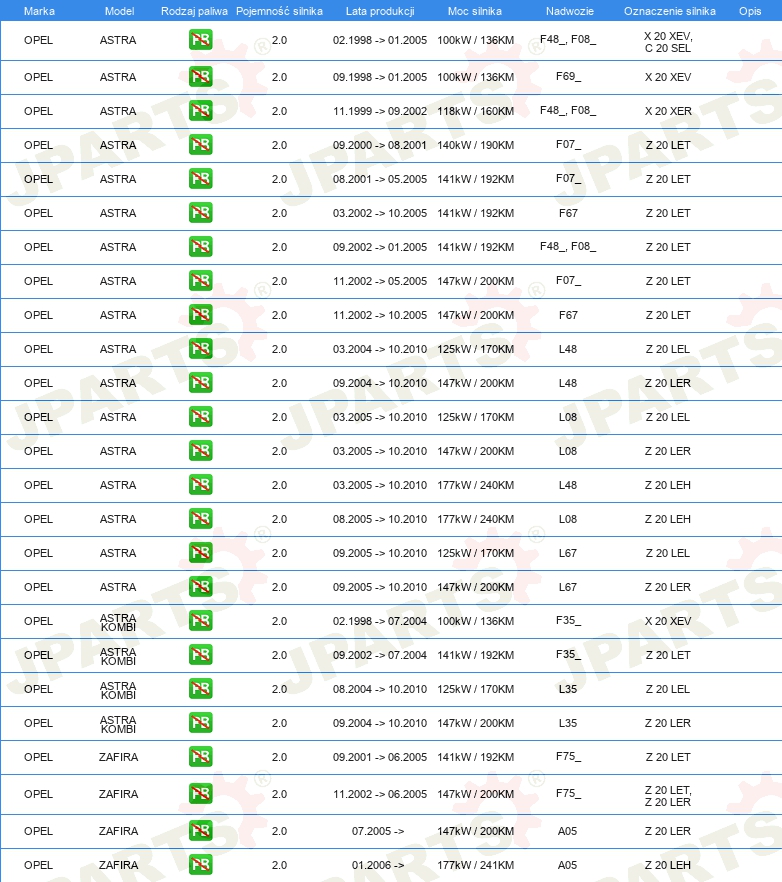Viewport: 782px width, 882px height.
Task: Click the engine code cell Z 20 LET, Z 20 LER
Action: click(668, 796)
